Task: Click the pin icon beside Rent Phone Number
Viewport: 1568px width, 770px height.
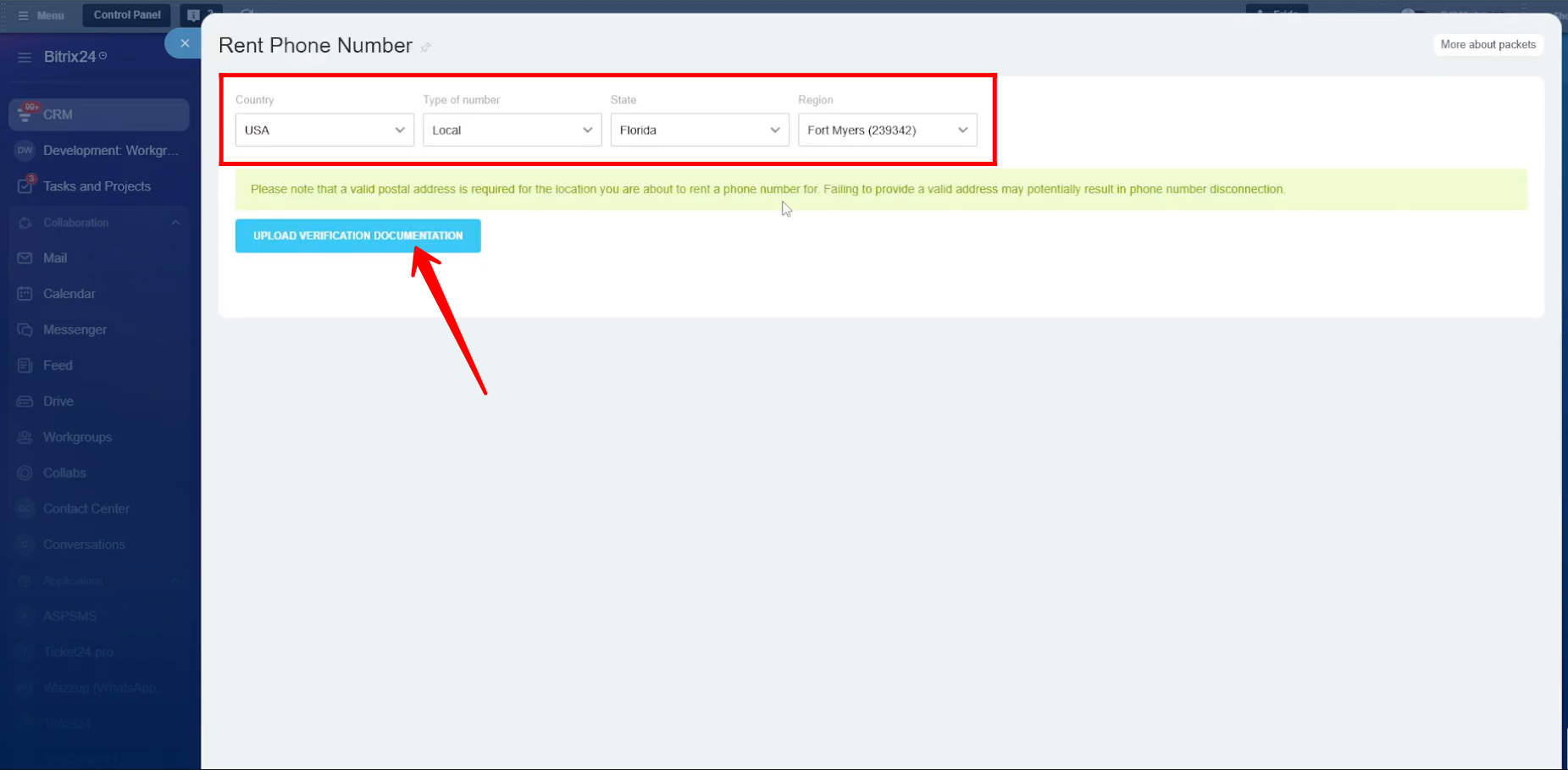Action: (425, 47)
